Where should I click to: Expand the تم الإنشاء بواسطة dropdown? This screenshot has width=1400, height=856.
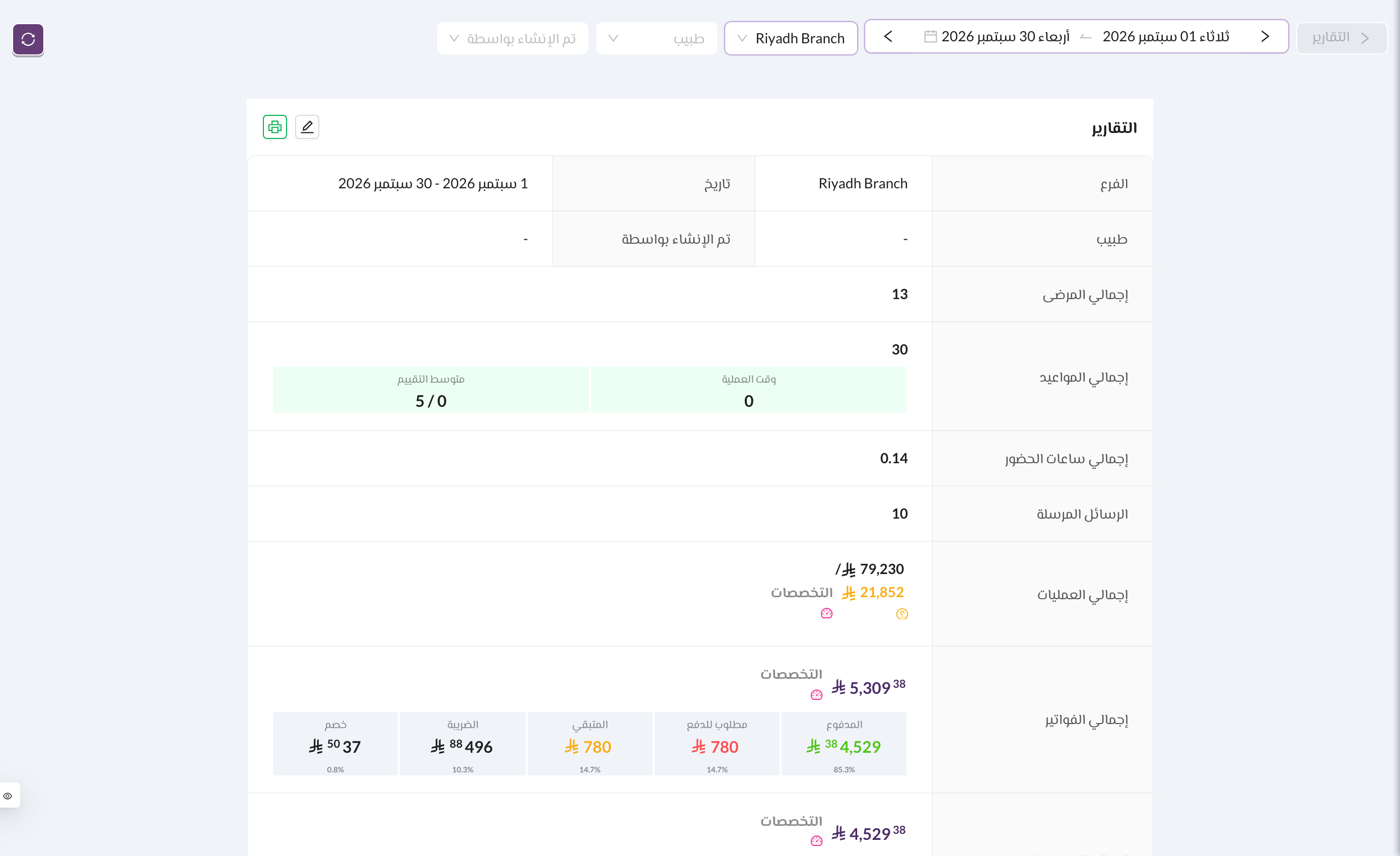point(513,39)
